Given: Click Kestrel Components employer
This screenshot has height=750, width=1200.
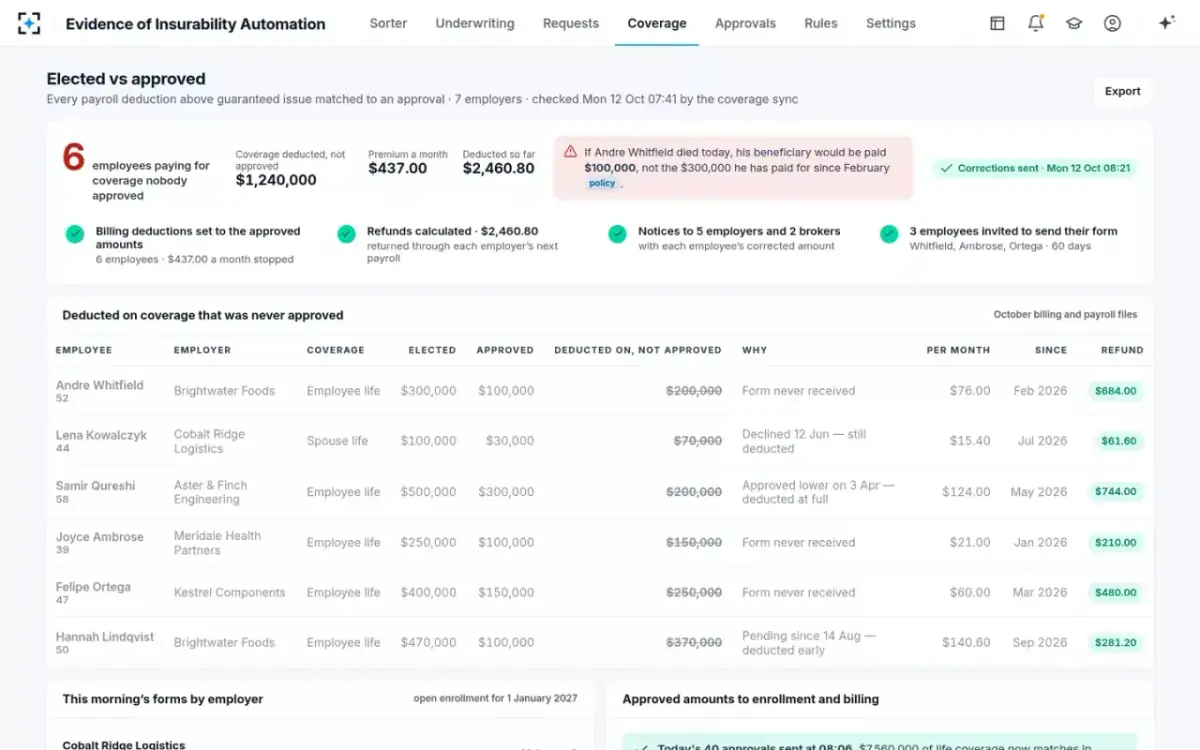Looking at the screenshot, I should [x=229, y=593].
